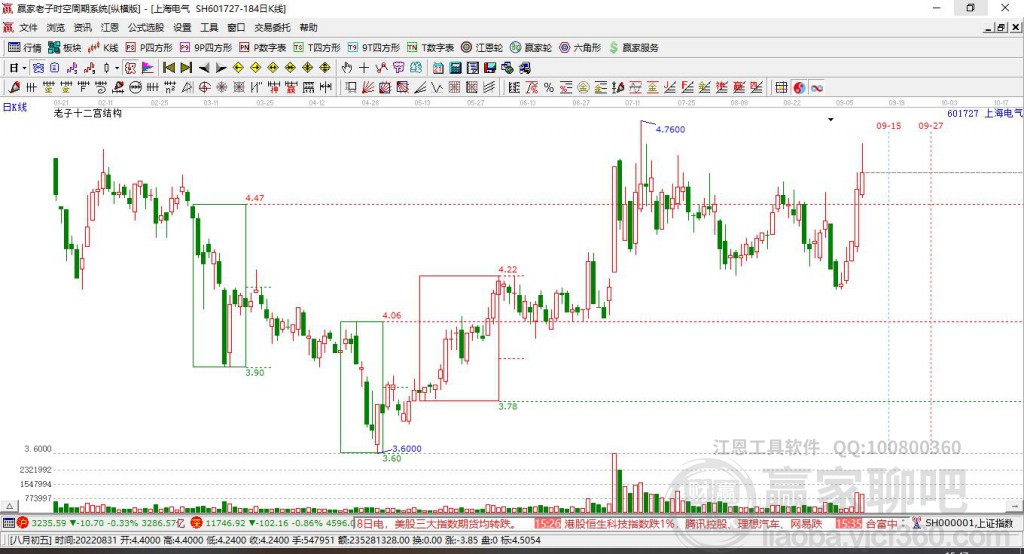This screenshot has height=554, width=1024.
Task: Click the 09-27 date marker
Action: coord(931,125)
